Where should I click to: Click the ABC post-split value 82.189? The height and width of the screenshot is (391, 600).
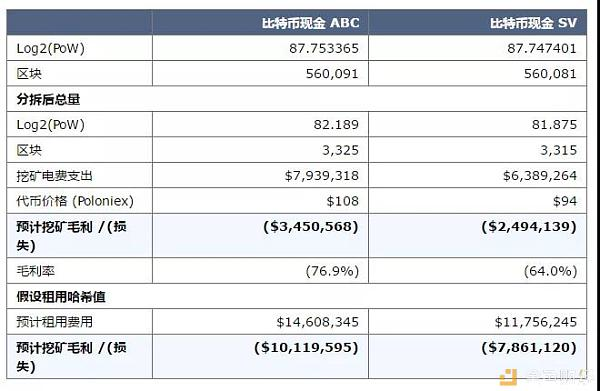pos(336,124)
